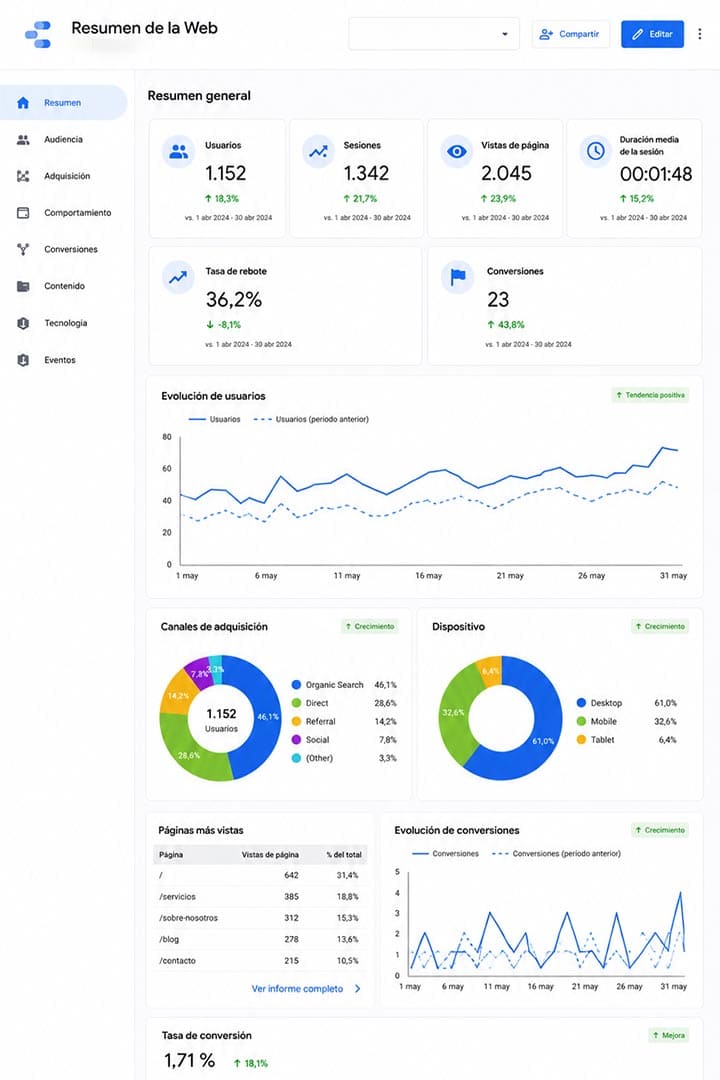Click the orange Referral legend dot
The image size is (720, 1080).
[x=296, y=721]
